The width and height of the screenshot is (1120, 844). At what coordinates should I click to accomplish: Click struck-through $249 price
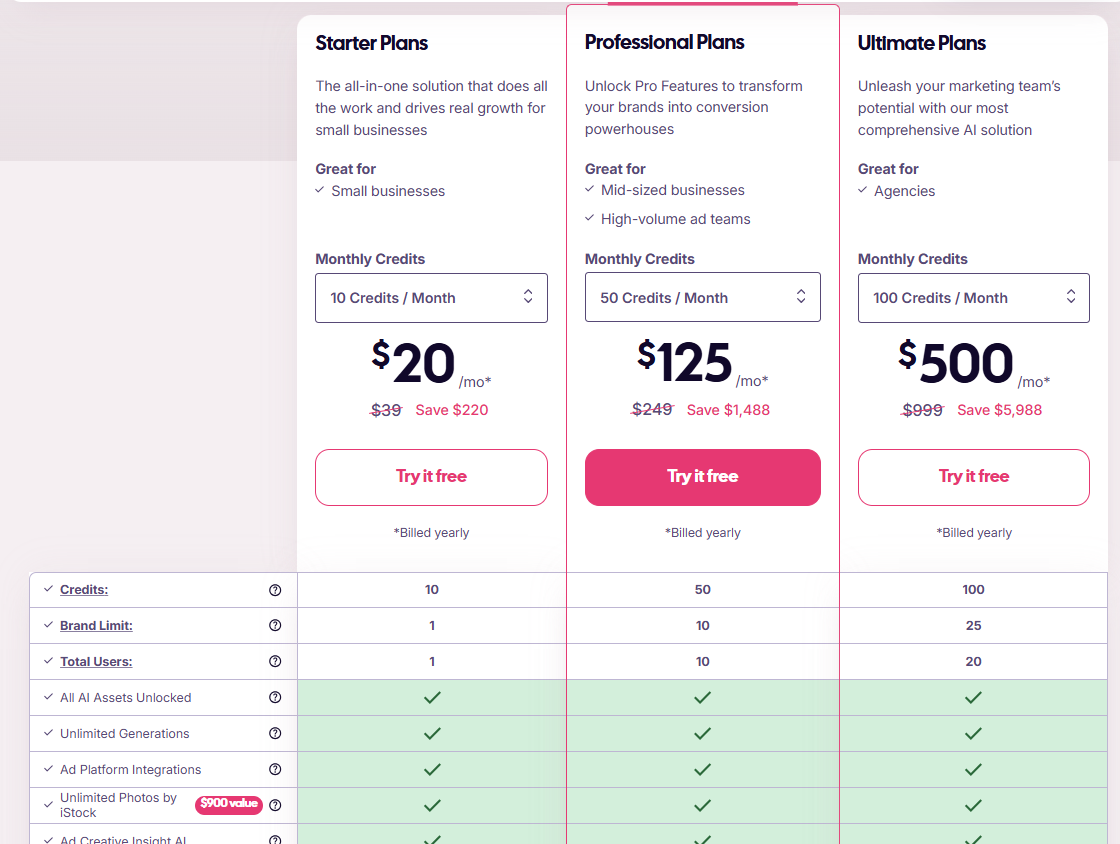click(x=652, y=409)
